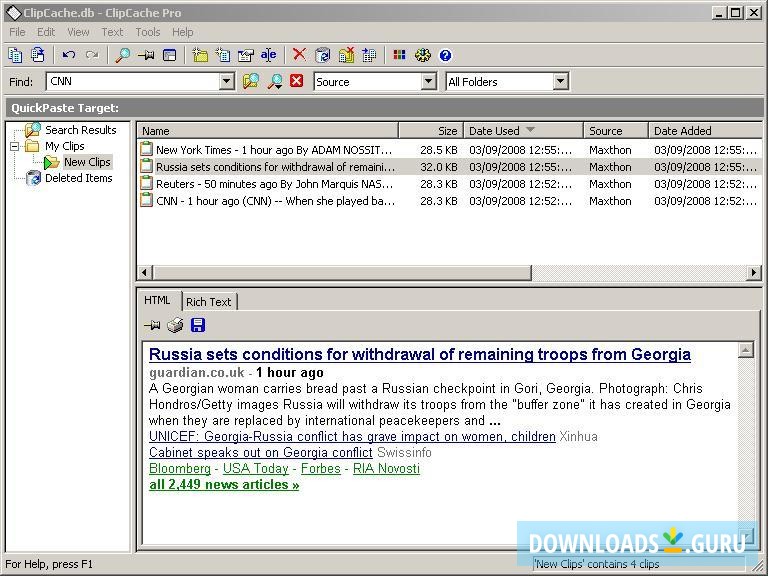This screenshot has height=576, width=768.
Task: Clear the search with the red X beside Find
Action: coord(297,81)
